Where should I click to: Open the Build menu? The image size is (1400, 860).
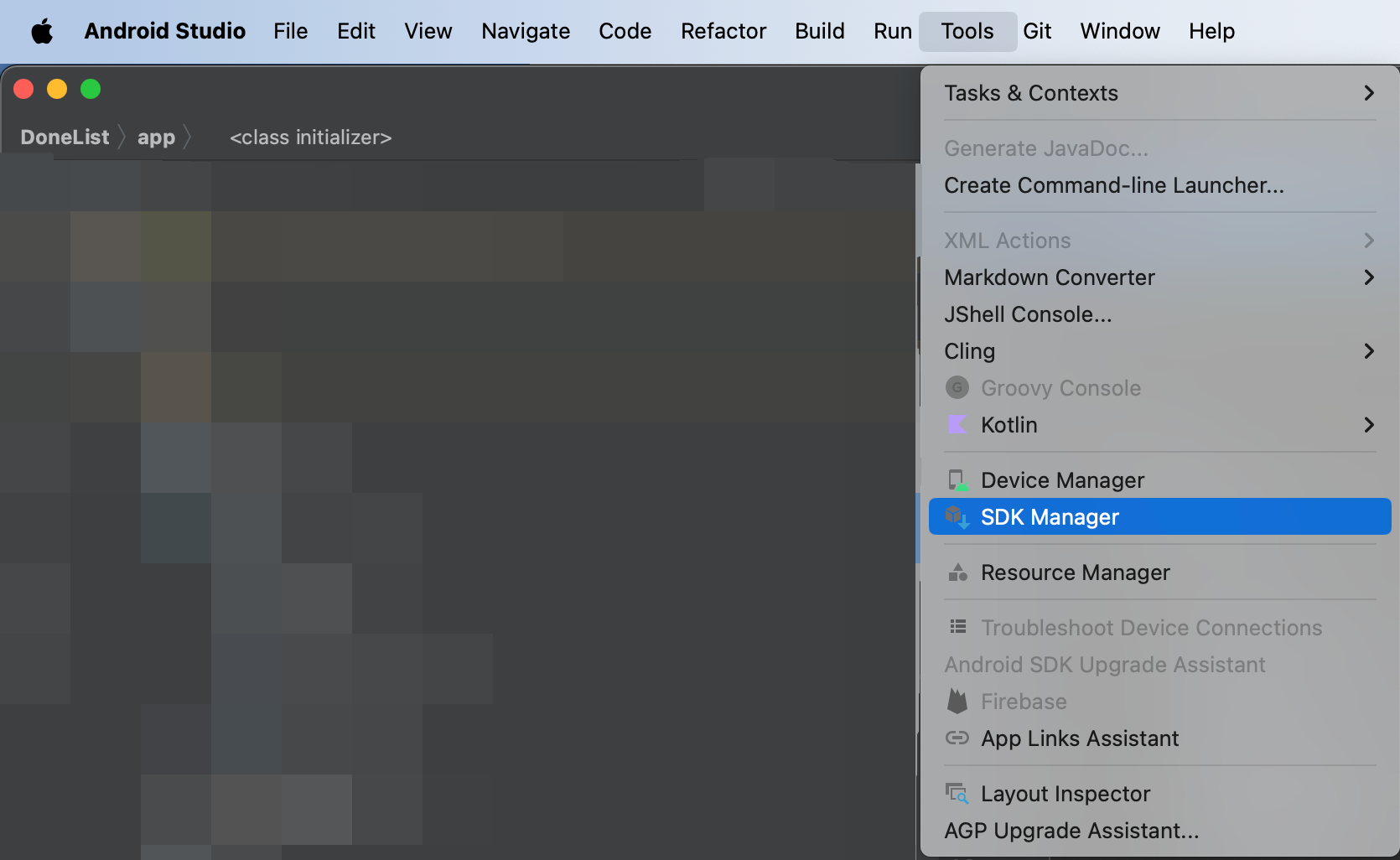tap(820, 32)
